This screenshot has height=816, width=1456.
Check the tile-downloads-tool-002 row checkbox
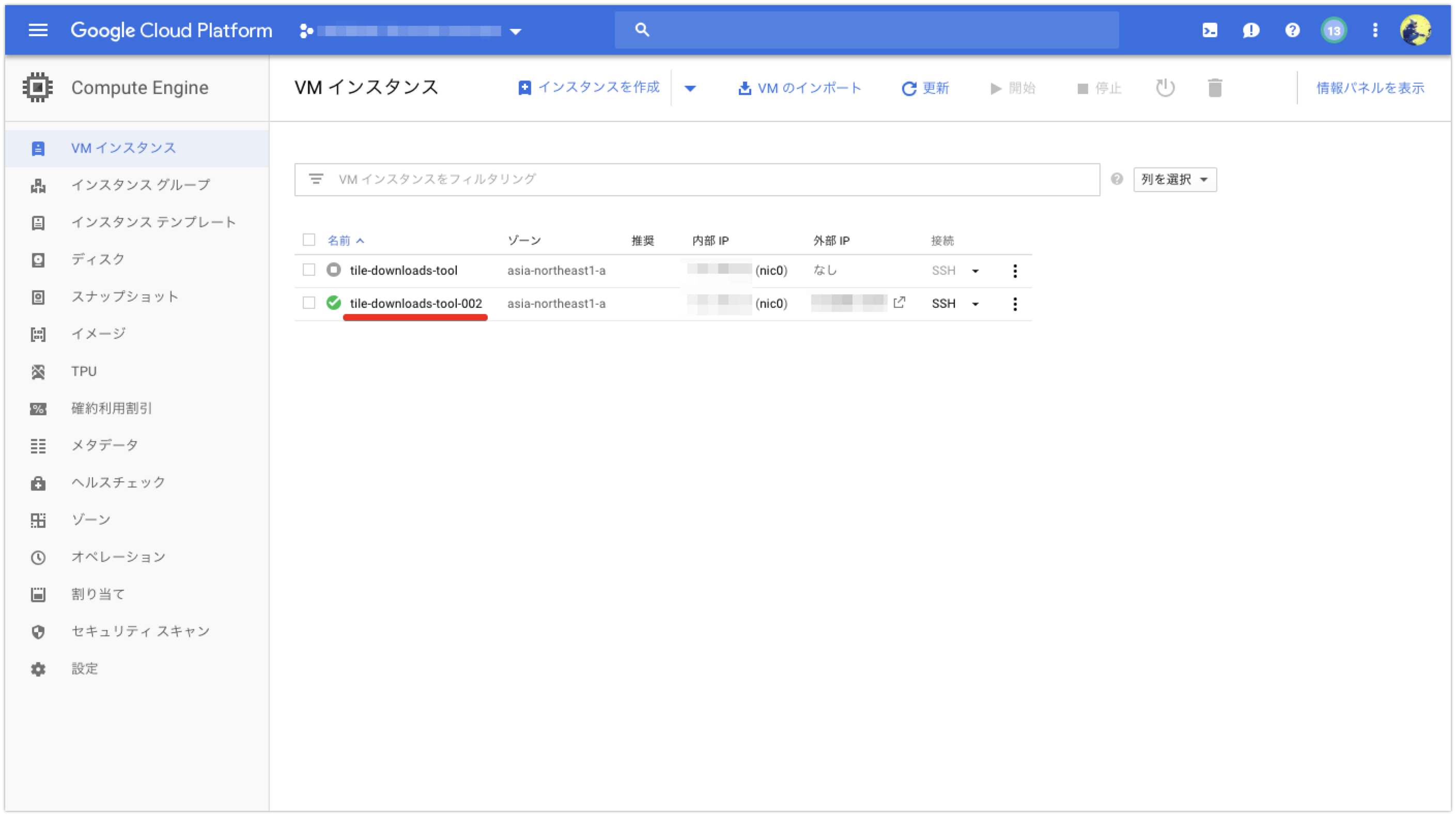point(308,303)
